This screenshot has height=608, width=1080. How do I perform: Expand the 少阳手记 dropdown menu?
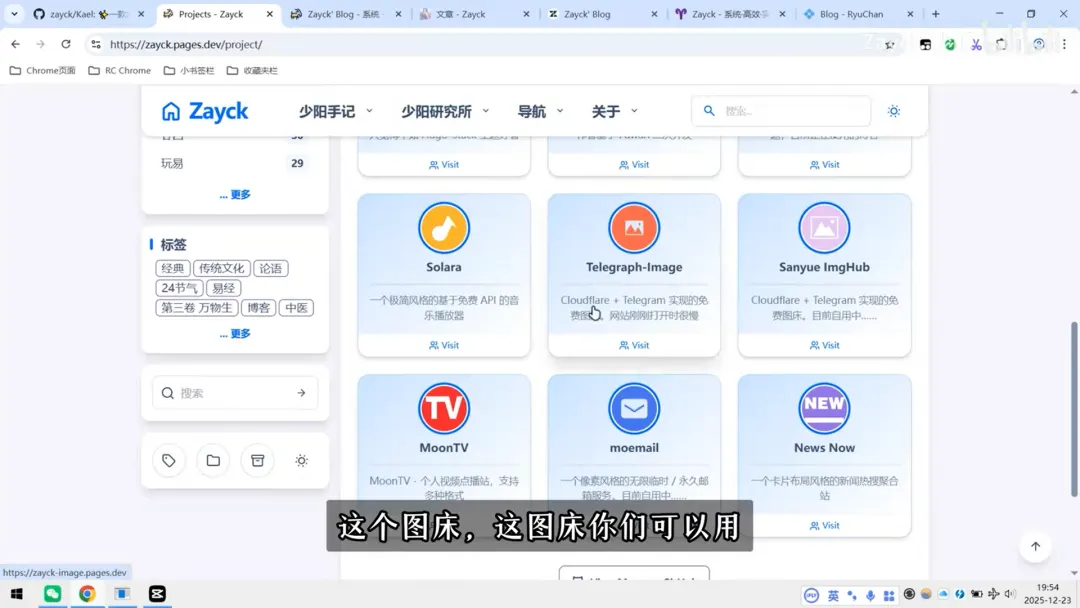335,111
